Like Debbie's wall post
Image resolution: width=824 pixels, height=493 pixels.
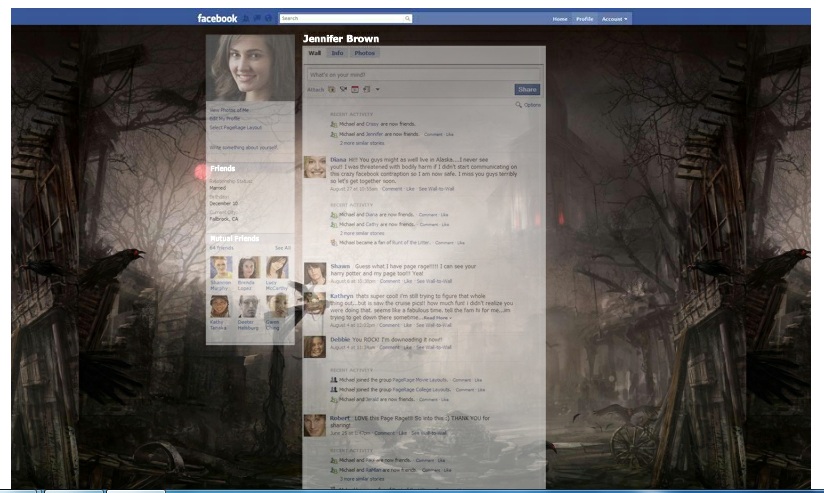(x=408, y=347)
